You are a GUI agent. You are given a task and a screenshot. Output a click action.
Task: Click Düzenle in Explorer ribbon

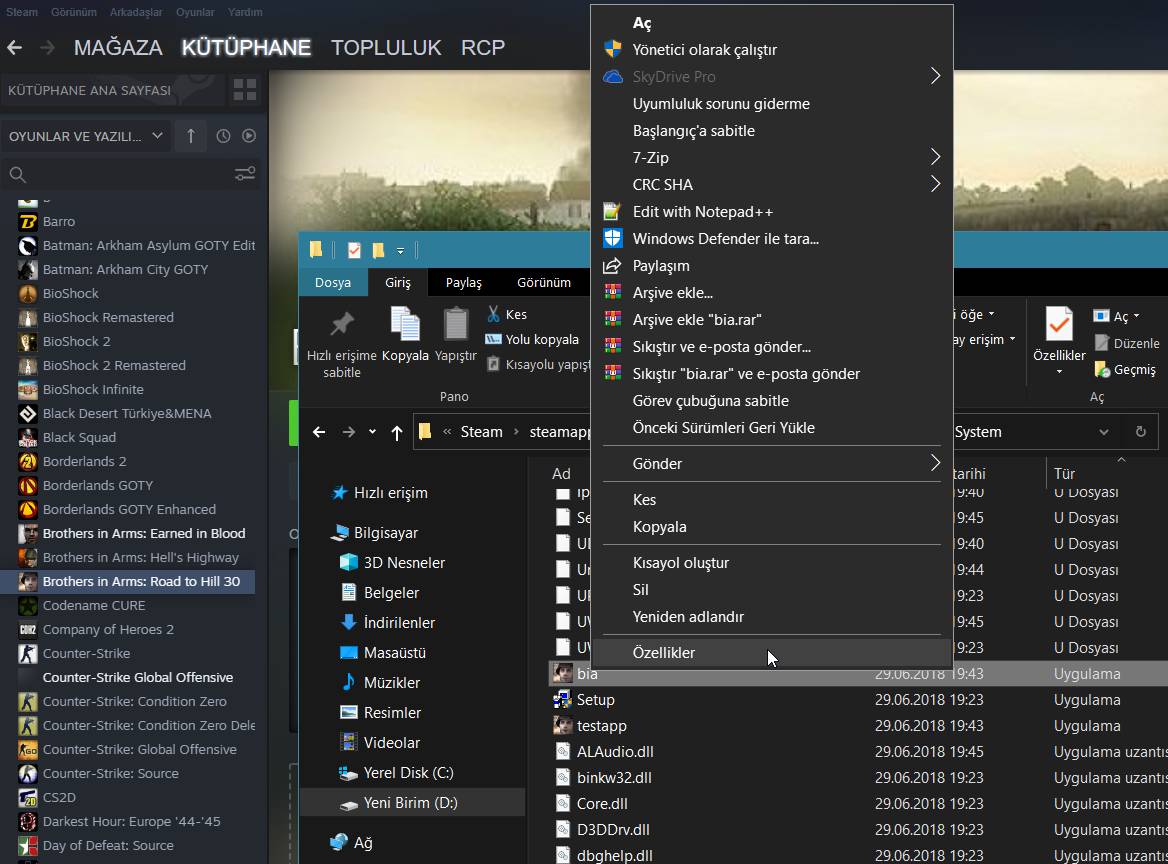(x=1126, y=343)
